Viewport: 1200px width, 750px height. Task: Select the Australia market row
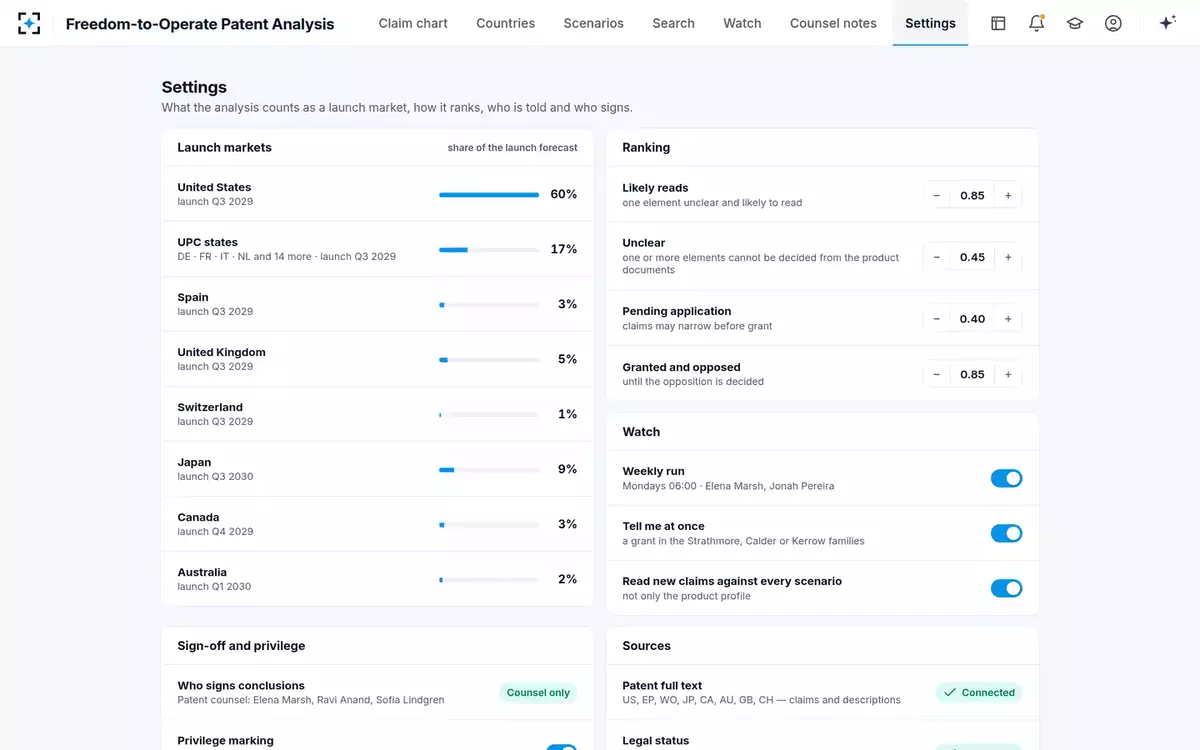pyautogui.click(x=377, y=579)
